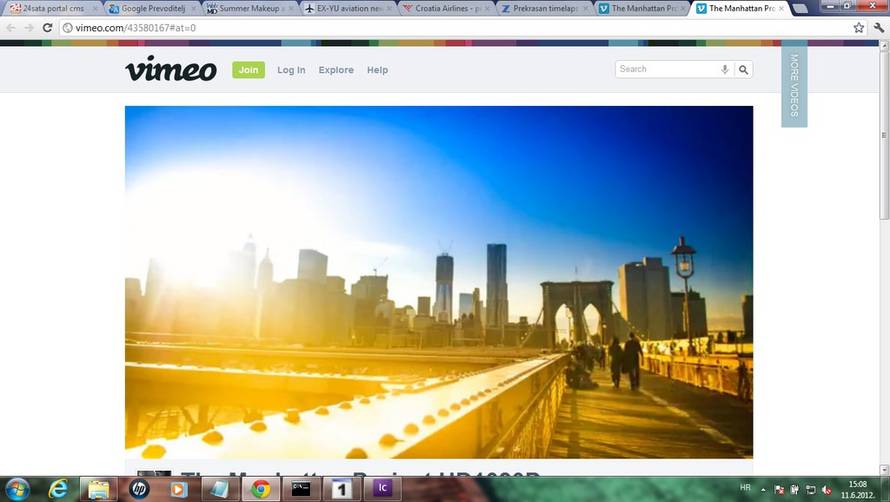Open the HP taskbar application

pos(138,489)
